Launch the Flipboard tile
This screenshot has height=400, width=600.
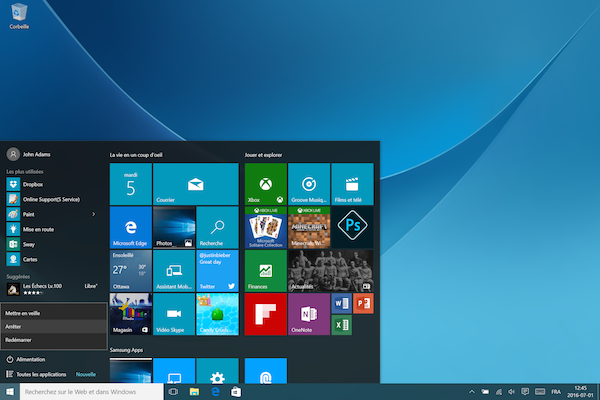(x=266, y=314)
